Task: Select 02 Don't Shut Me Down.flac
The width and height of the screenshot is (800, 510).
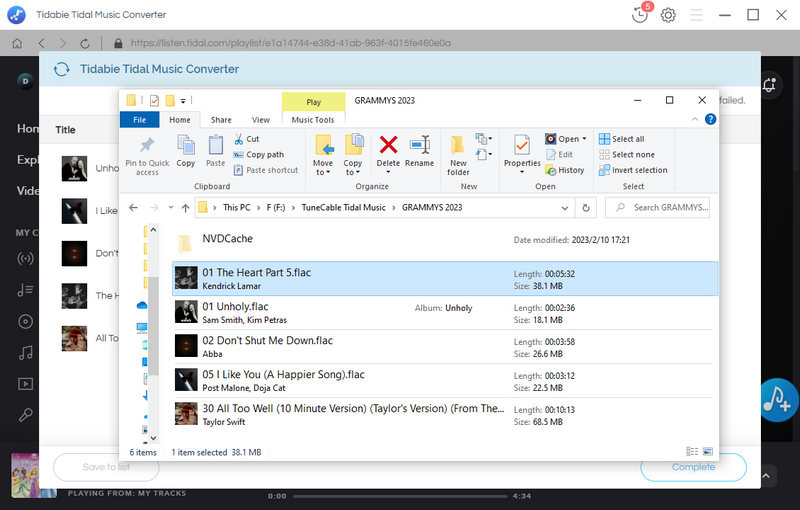Action: tap(444, 347)
